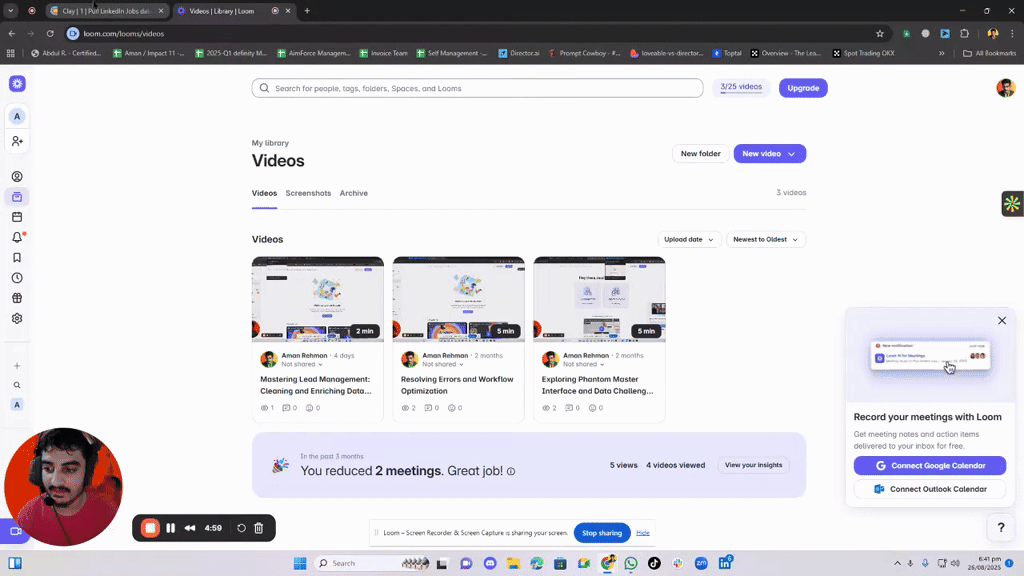This screenshot has height=576, width=1024.
Task: Click the Upgrade button
Action: coord(803,87)
